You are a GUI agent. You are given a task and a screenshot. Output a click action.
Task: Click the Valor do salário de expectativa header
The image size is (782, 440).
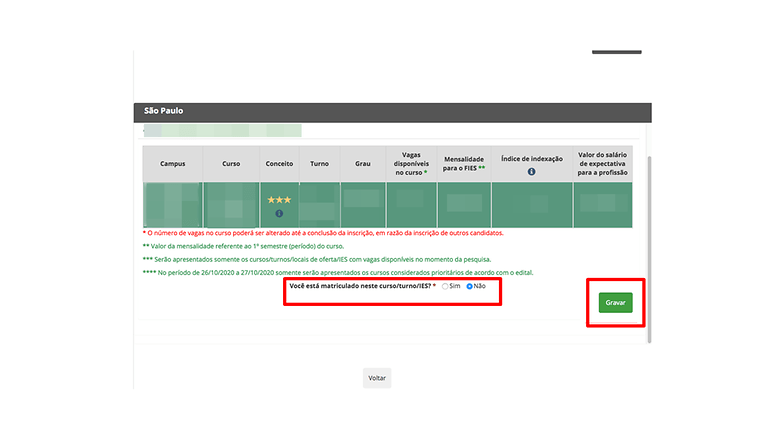coord(602,164)
